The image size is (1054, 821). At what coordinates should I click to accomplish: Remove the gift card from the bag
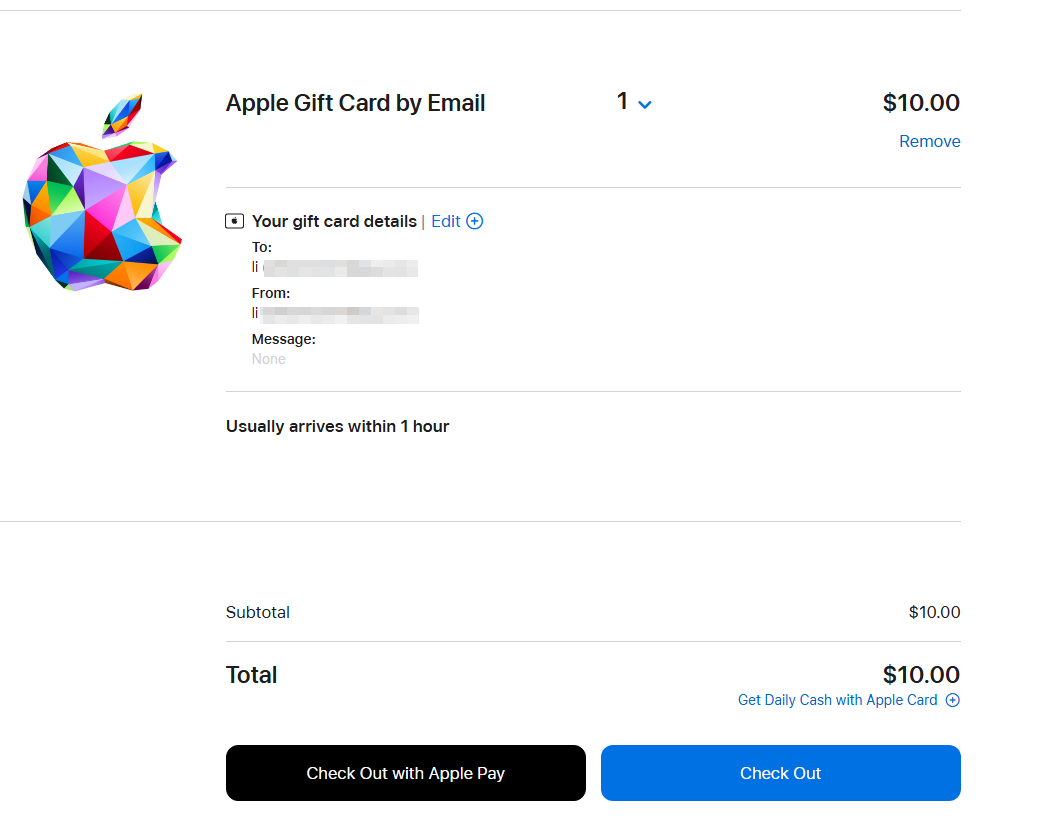tap(929, 141)
